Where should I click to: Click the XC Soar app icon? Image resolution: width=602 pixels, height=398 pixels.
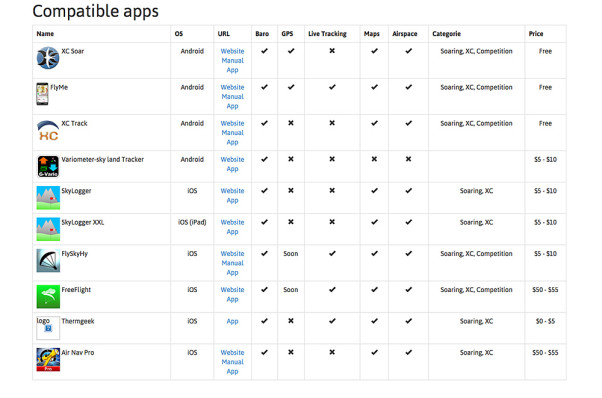(48, 58)
